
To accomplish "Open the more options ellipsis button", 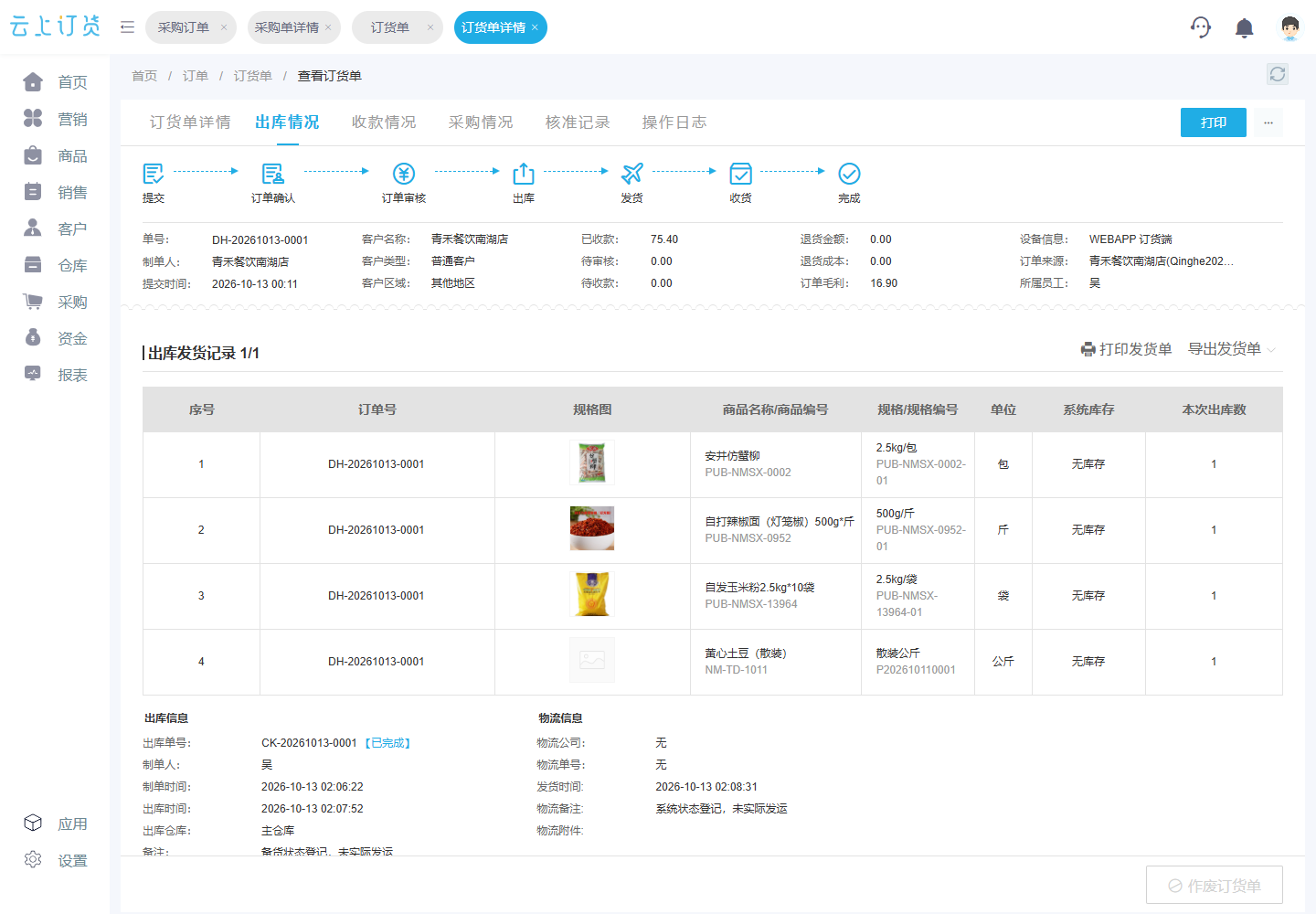I will [x=1268, y=122].
